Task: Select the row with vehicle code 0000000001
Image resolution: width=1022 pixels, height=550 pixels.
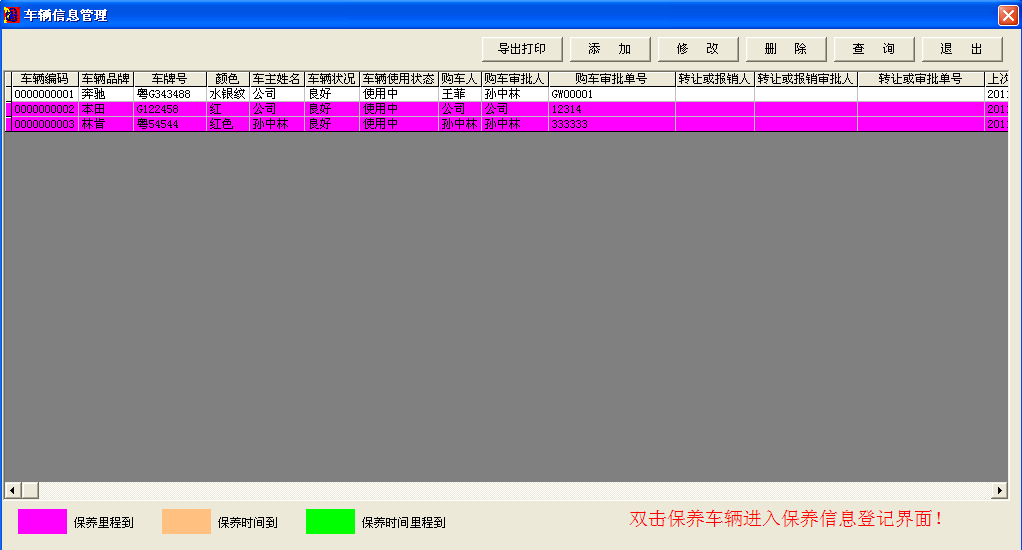Action: 44,94
